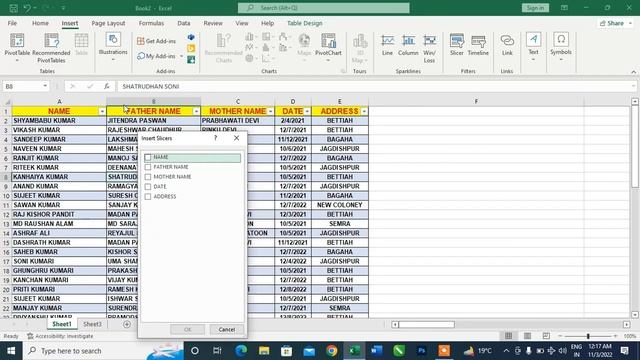Click the zoom slider handle

(x=588, y=336)
